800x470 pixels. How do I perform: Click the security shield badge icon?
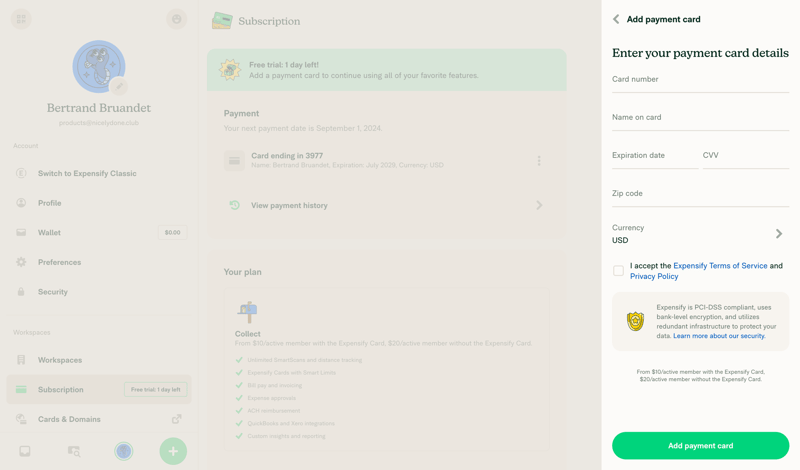[635, 321]
